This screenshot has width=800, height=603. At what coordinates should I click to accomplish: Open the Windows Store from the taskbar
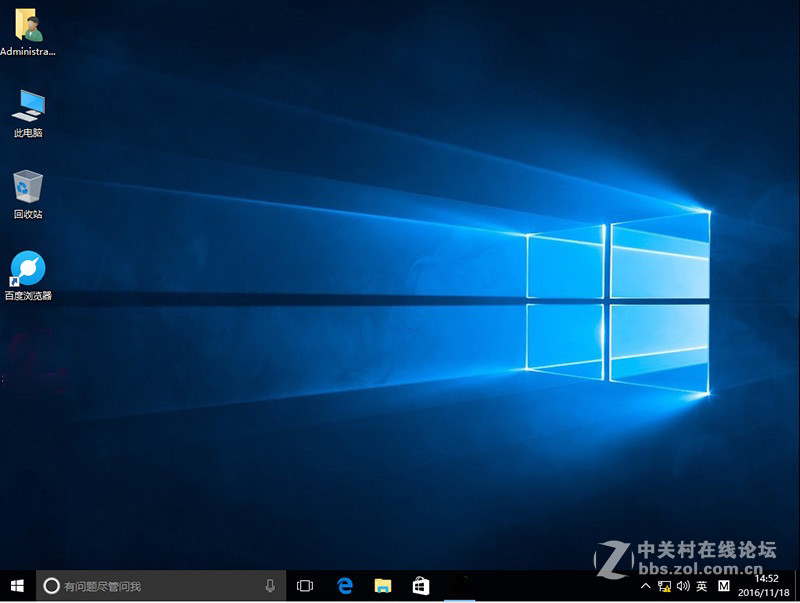(x=421, y=584)
